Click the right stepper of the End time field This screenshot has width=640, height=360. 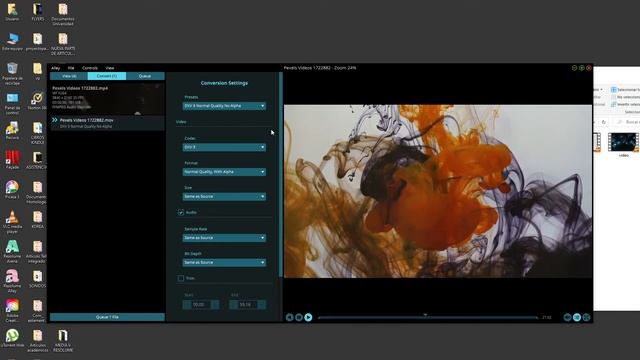262,305
